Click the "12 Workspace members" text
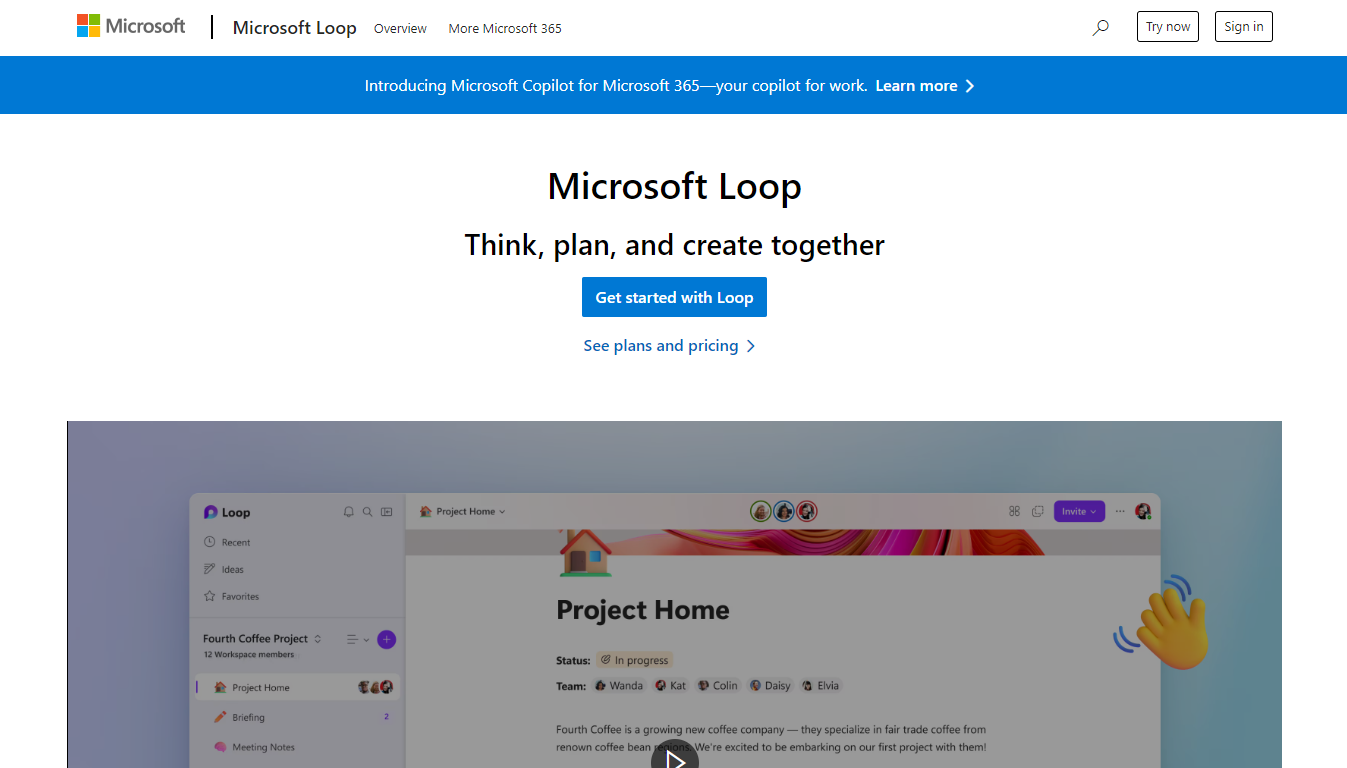The height and width of the screenshot is (768, 1347). coord(249,655)
